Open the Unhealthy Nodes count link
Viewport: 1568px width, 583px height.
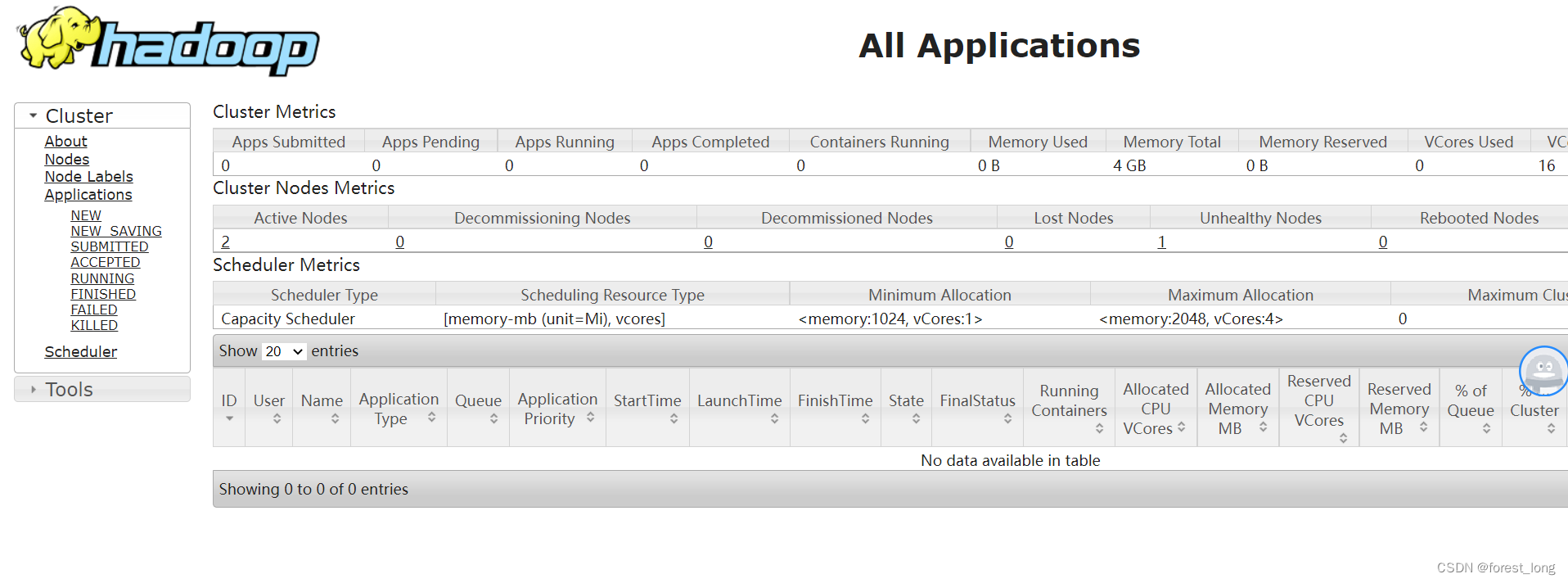click(x=1161, y=242)
